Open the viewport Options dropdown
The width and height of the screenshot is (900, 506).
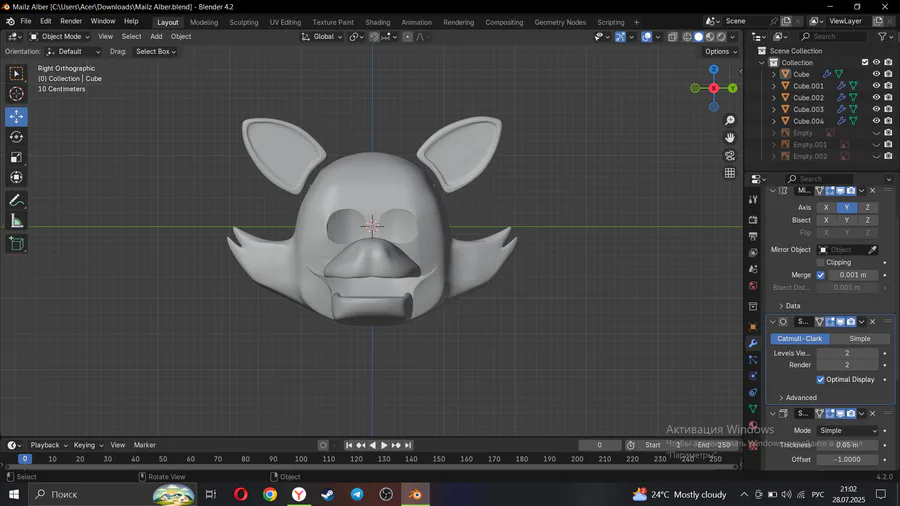coord(721,52)
